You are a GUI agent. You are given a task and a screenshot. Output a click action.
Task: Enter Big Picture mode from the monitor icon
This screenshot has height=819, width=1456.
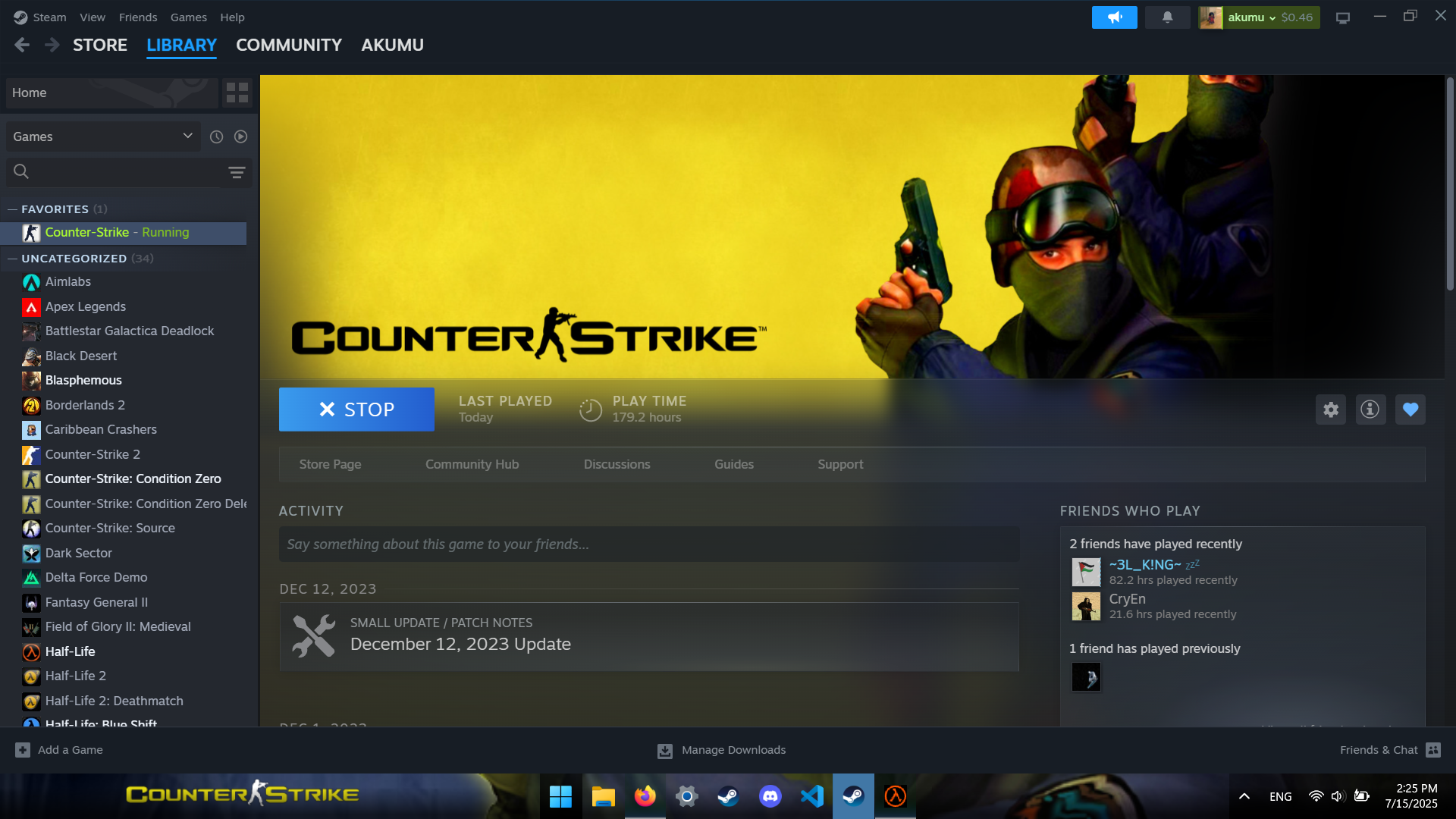coord(1343,17)
